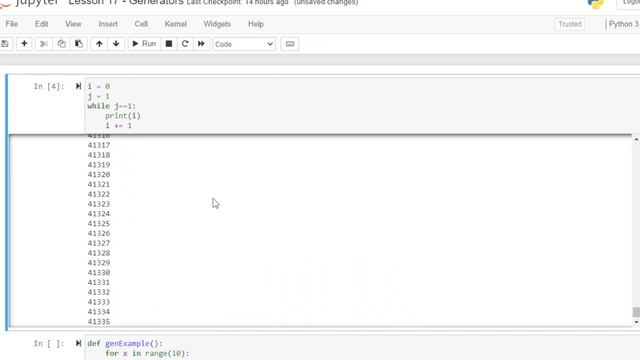Open the command palette keyboard icon
This screenshot has width=640, height=360.
[290, 44]
